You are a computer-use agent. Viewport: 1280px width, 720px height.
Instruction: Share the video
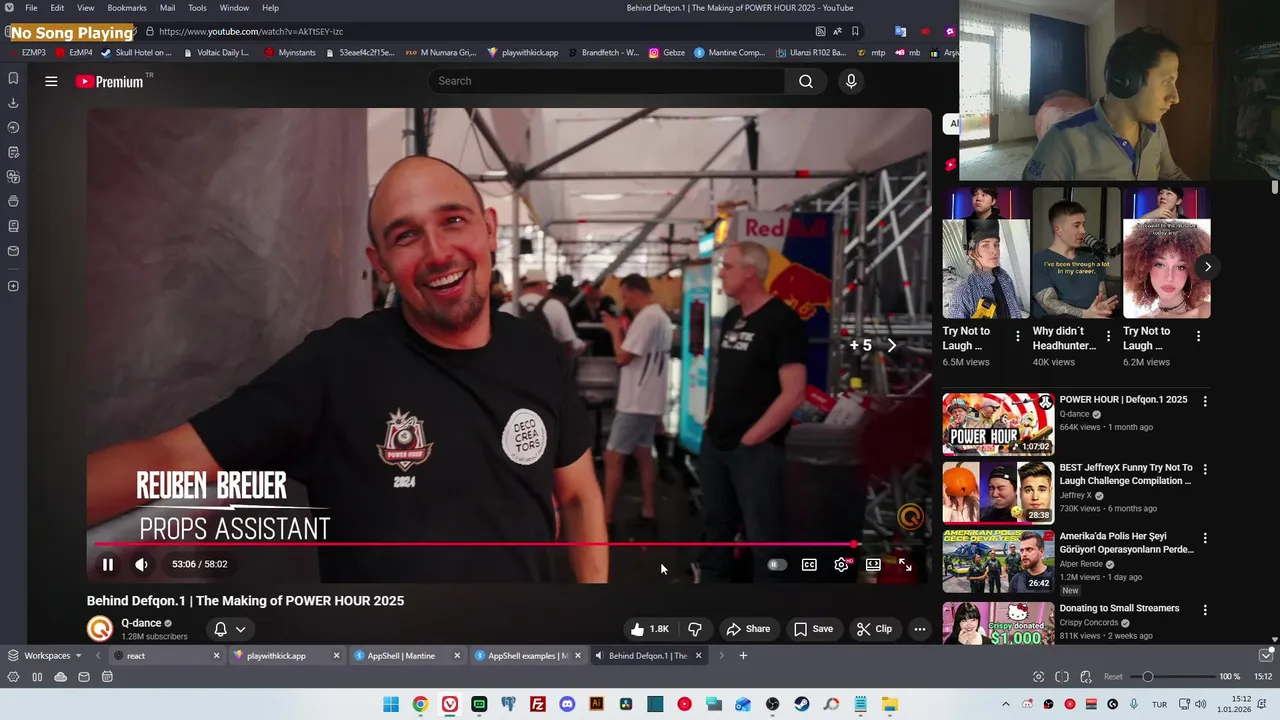point(748,629)
